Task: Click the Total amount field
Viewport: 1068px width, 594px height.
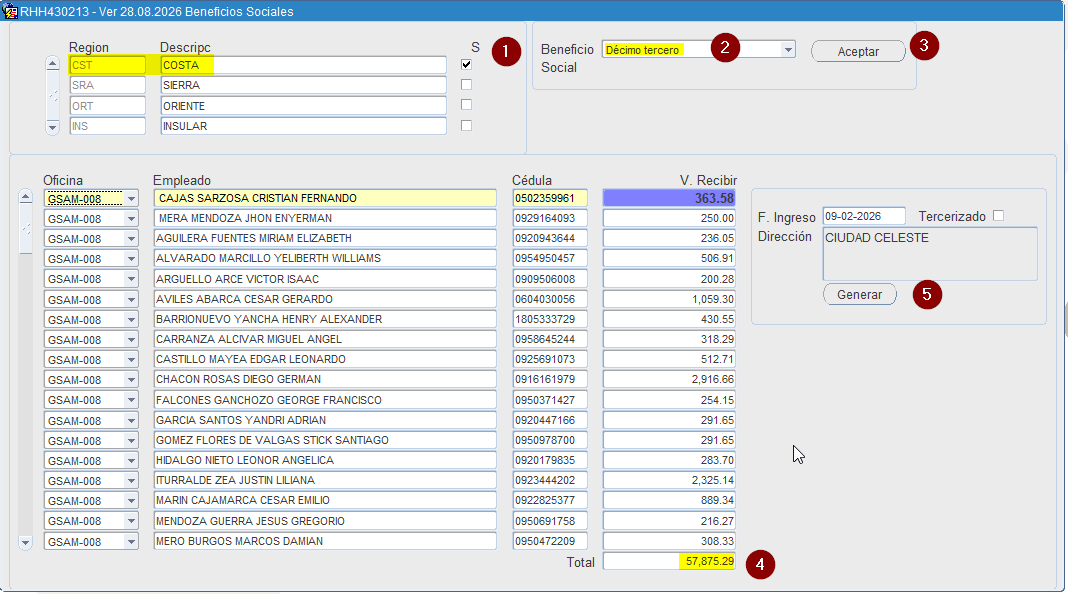Action: tap(669, 561)
